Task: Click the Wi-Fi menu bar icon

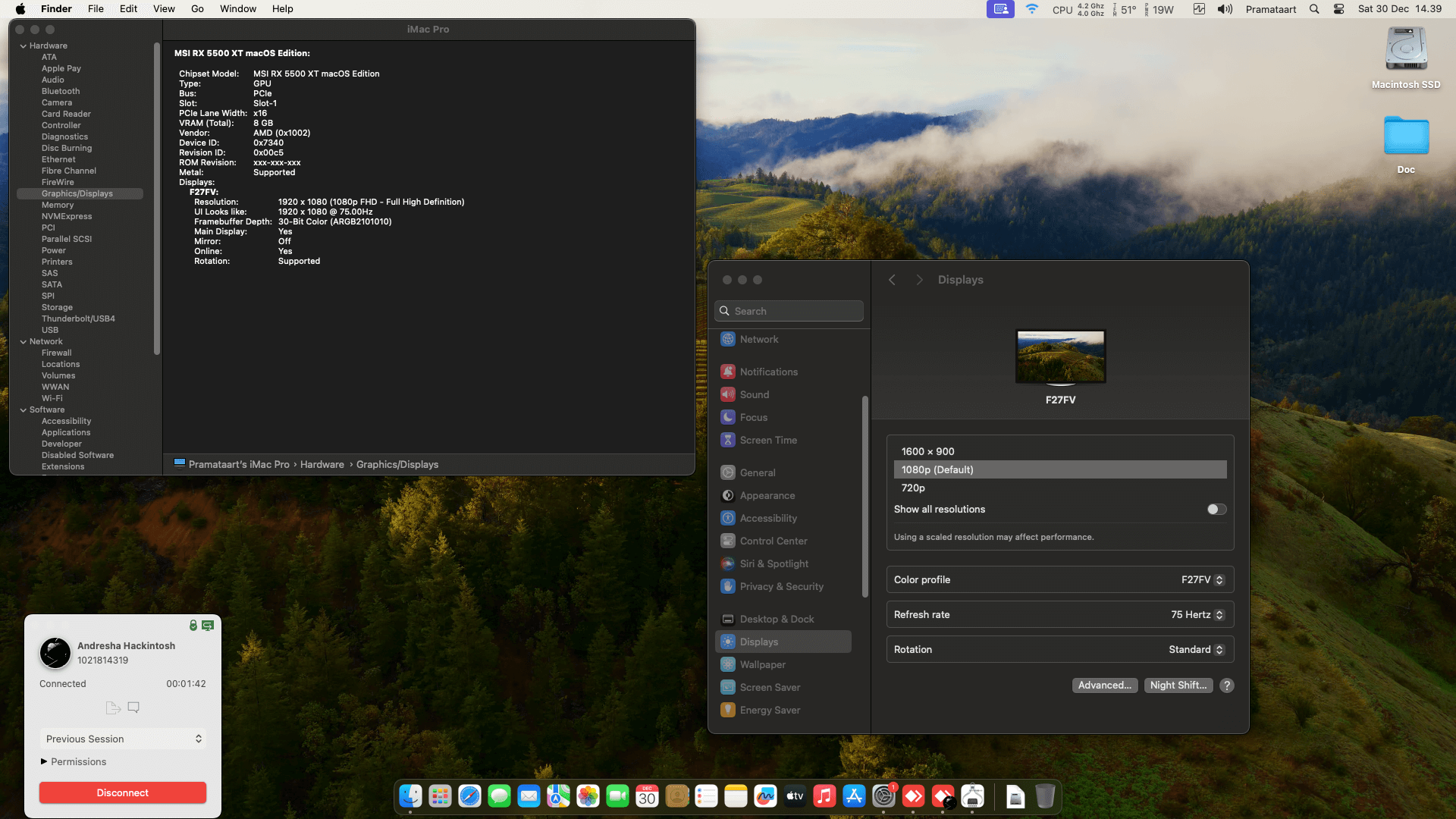Action: (x=1031, y=9)
